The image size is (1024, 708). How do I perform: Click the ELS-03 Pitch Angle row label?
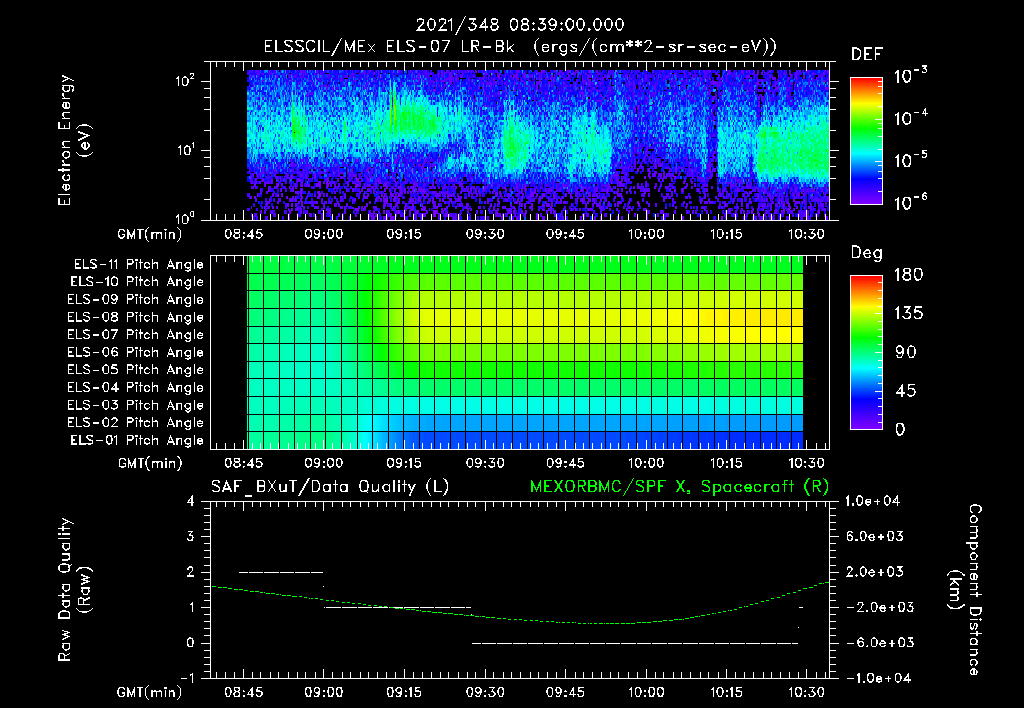pos(135,406)
